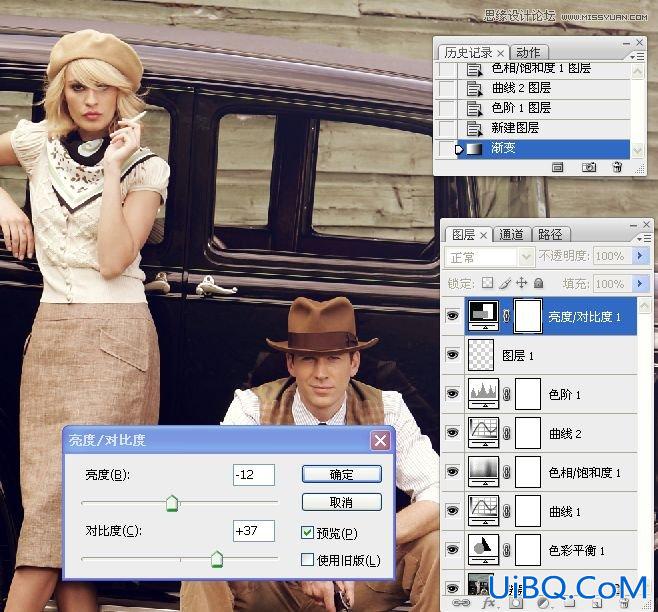Image resolution: width=658 pixels, height=612 pixels.
Task: Hide the 曲线 2 layer visibility
Action: (x=452, y=432)
